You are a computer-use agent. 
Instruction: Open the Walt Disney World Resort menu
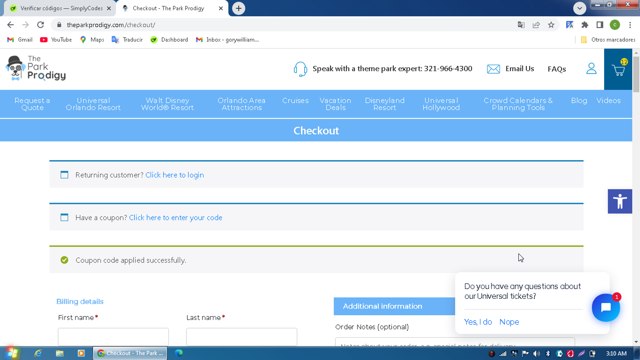[x=167, y=104]
